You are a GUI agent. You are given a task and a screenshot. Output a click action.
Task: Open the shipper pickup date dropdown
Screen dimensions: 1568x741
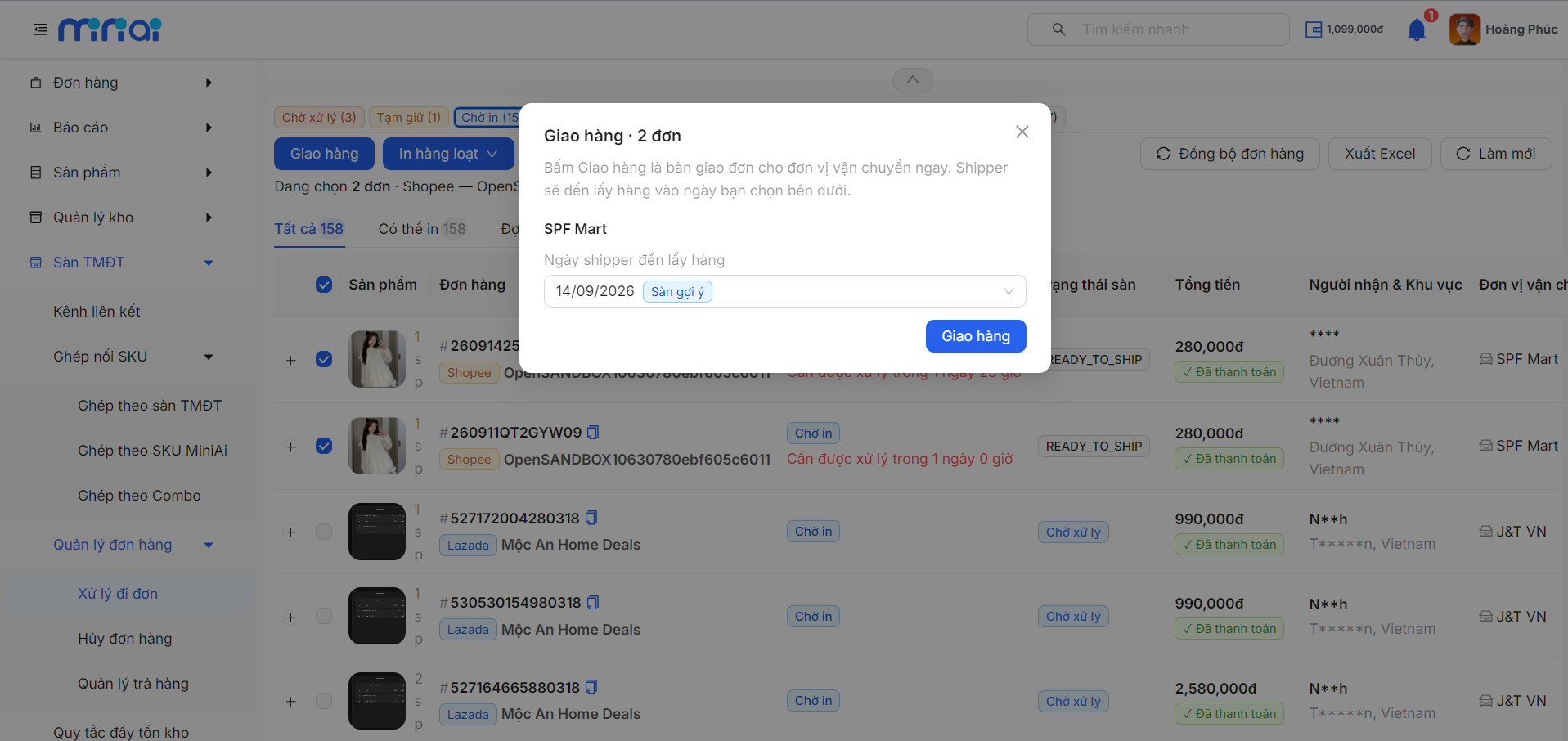785,291
